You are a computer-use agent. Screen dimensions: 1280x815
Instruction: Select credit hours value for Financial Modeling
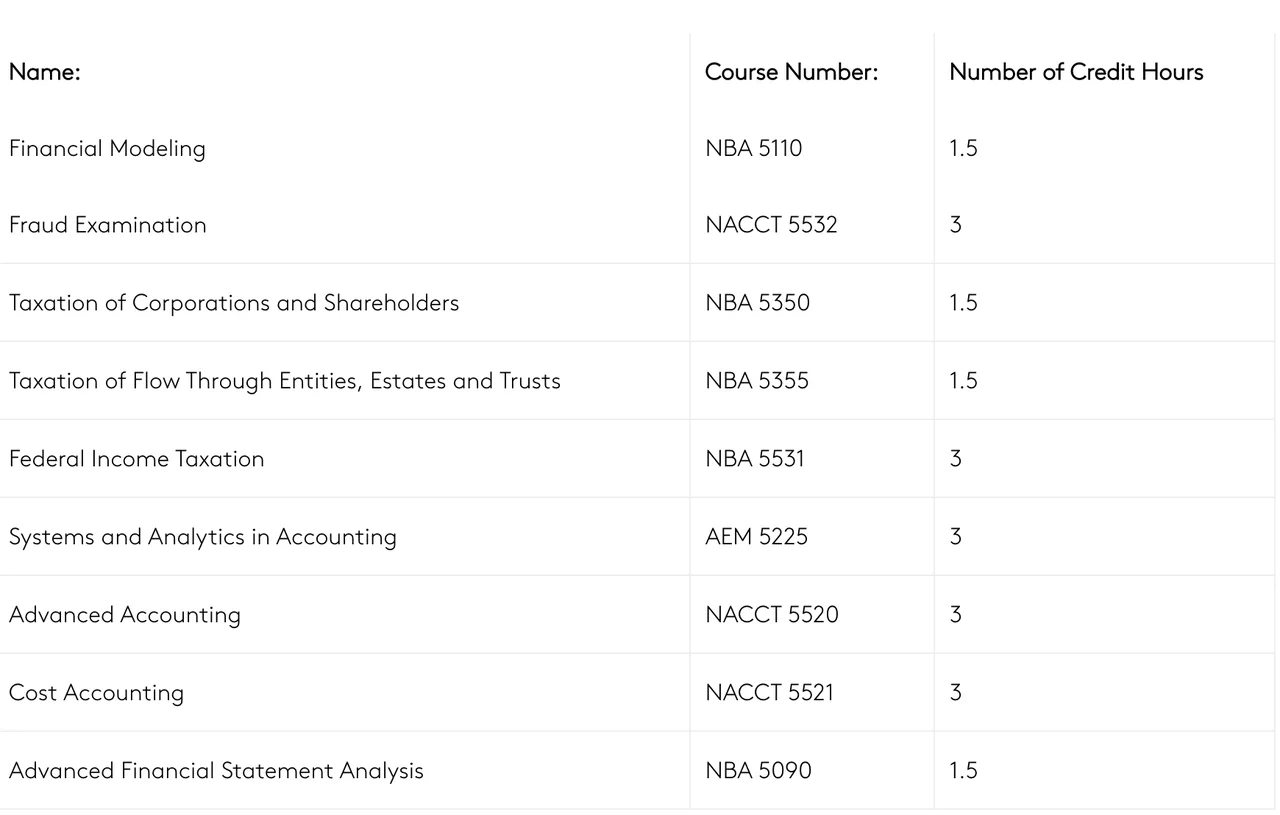[x=963, y=149]
